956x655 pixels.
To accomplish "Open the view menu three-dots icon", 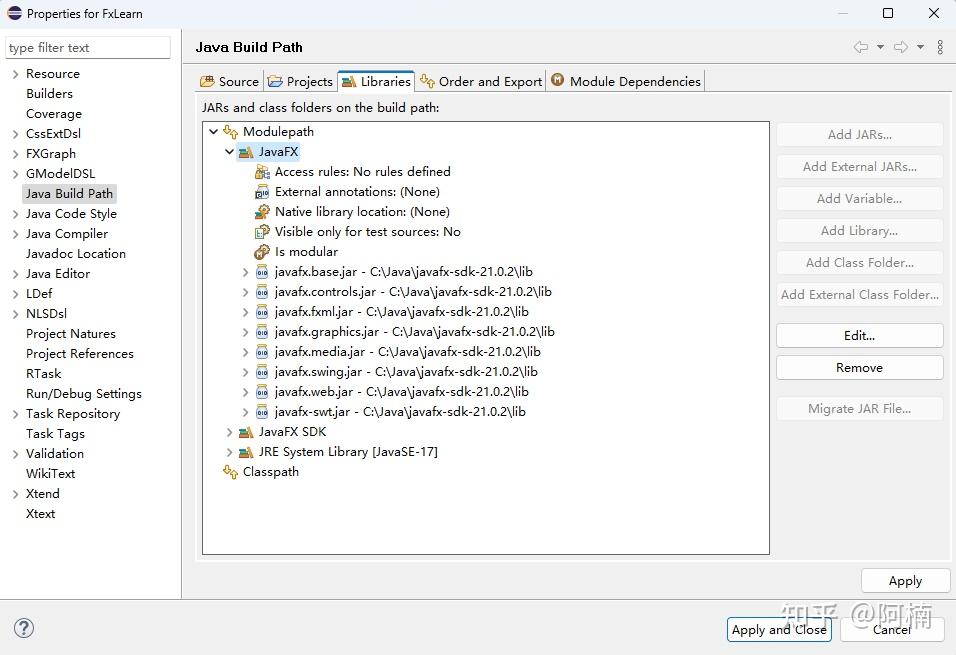I will tap(940, 47).
